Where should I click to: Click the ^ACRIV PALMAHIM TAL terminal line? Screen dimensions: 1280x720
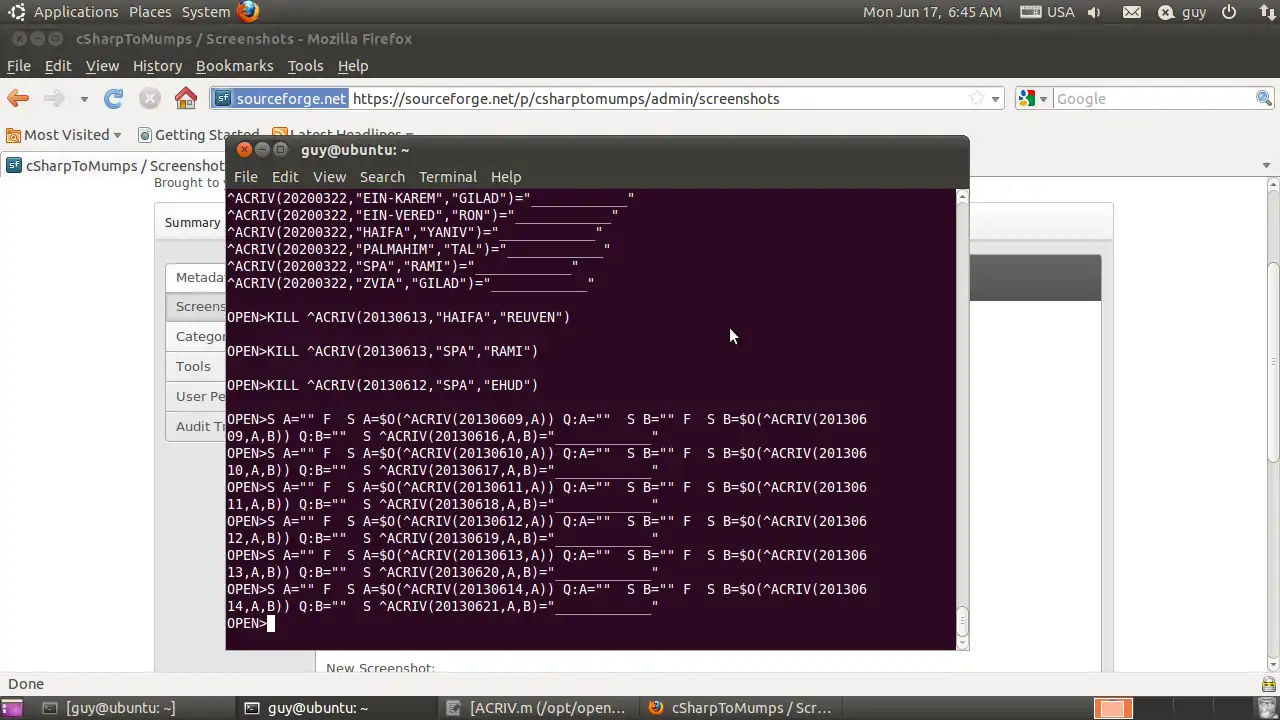tap(418, 249)
